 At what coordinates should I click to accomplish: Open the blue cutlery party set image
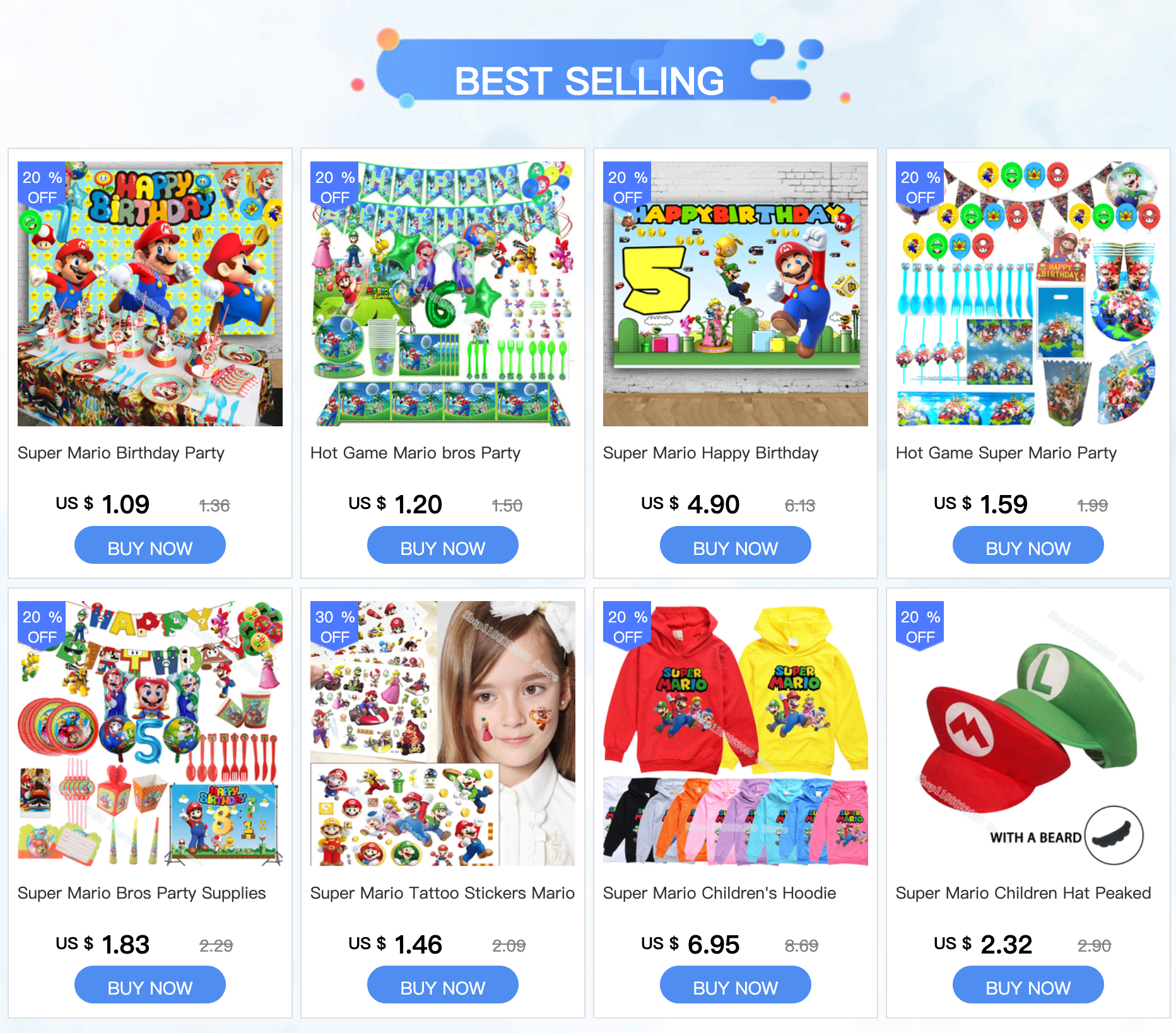coord(1028,294)
